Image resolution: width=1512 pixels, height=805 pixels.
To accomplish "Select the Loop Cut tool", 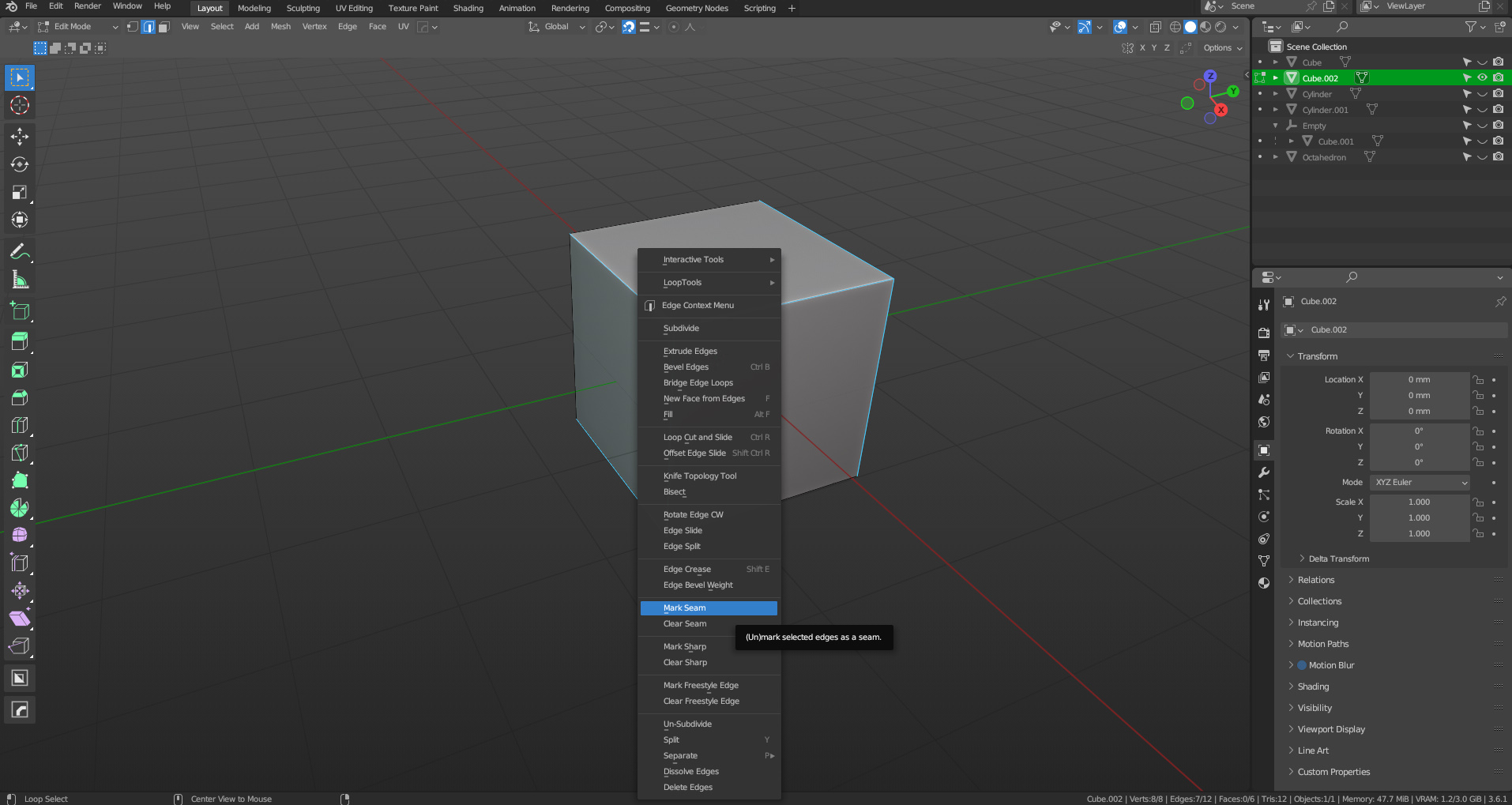I will point(20,425).
